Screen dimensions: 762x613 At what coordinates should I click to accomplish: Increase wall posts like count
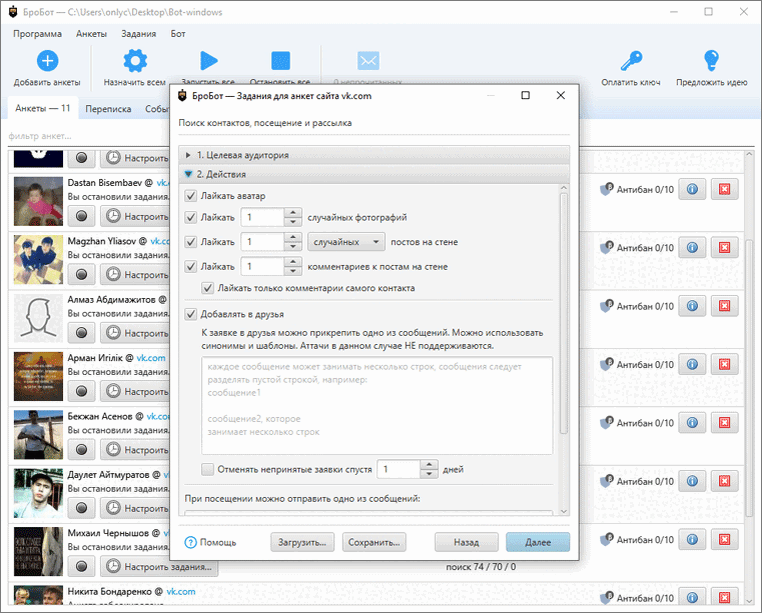tap(293, 237)
